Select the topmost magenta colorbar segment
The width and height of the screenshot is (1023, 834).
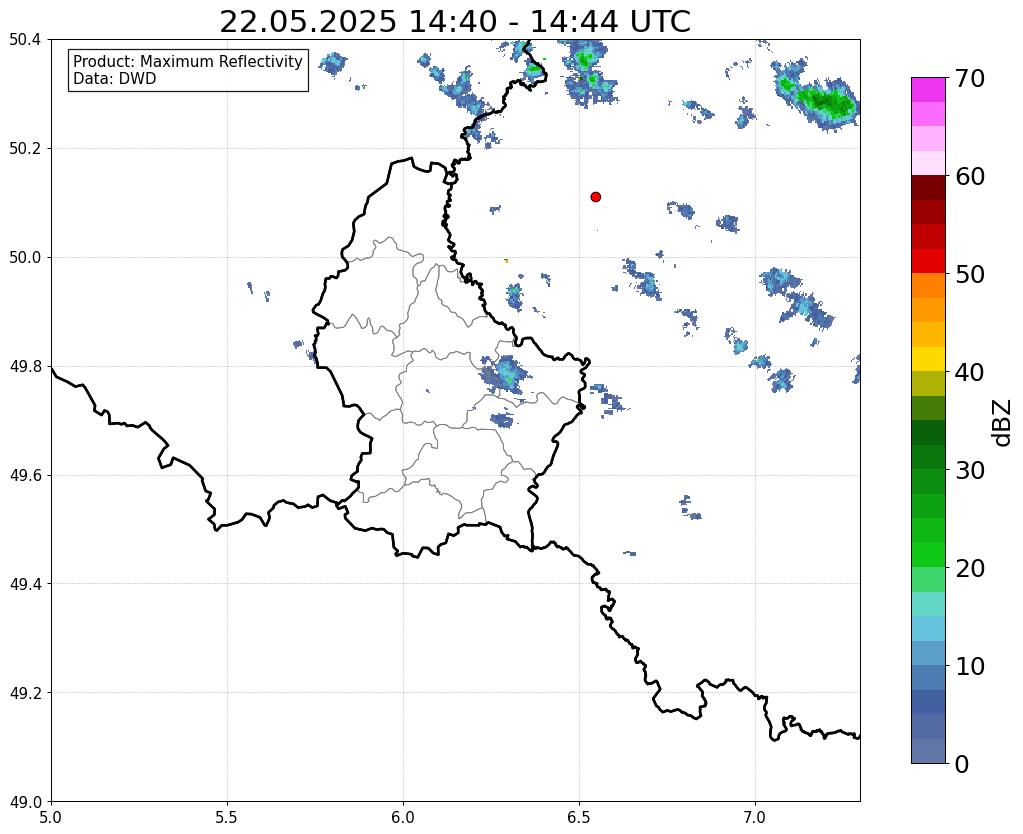tap(928, 89)
